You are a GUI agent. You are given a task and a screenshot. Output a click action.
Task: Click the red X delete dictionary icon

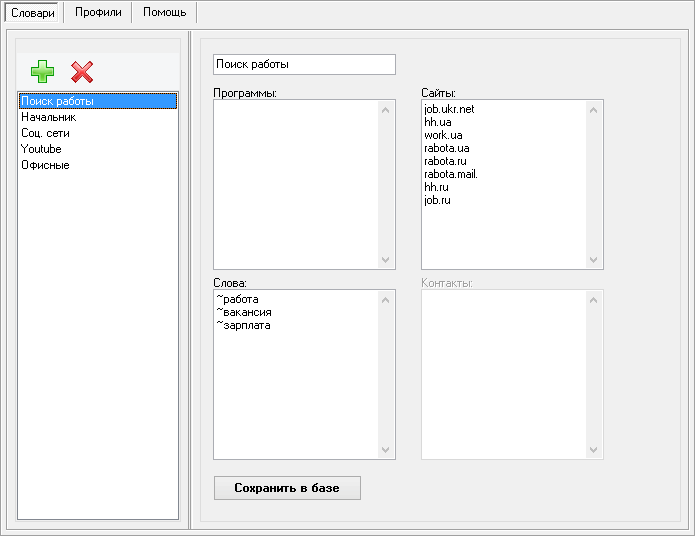coord(82,71)
